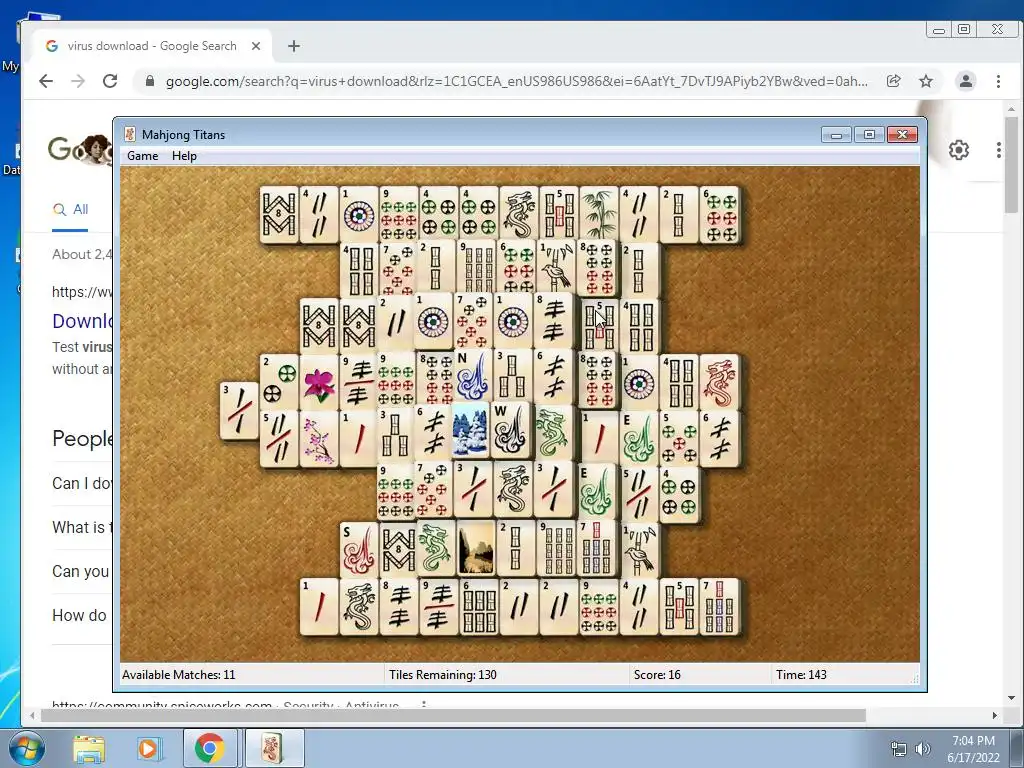The width and height of the screenshot is (1024, 768).
Task: Select the snowy winter season tile
Action: pos(470,429)
